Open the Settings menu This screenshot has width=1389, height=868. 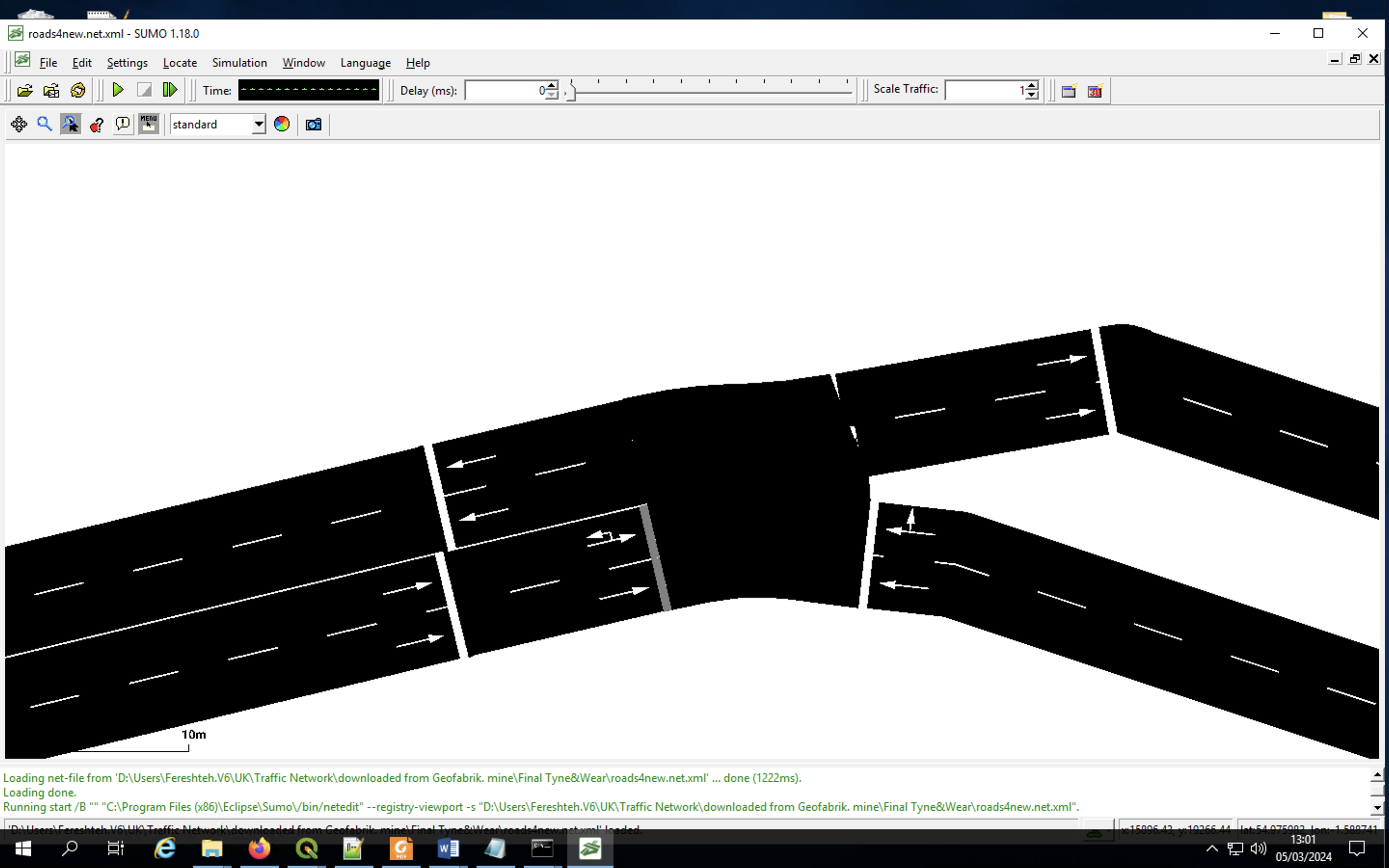coord(127,63)
